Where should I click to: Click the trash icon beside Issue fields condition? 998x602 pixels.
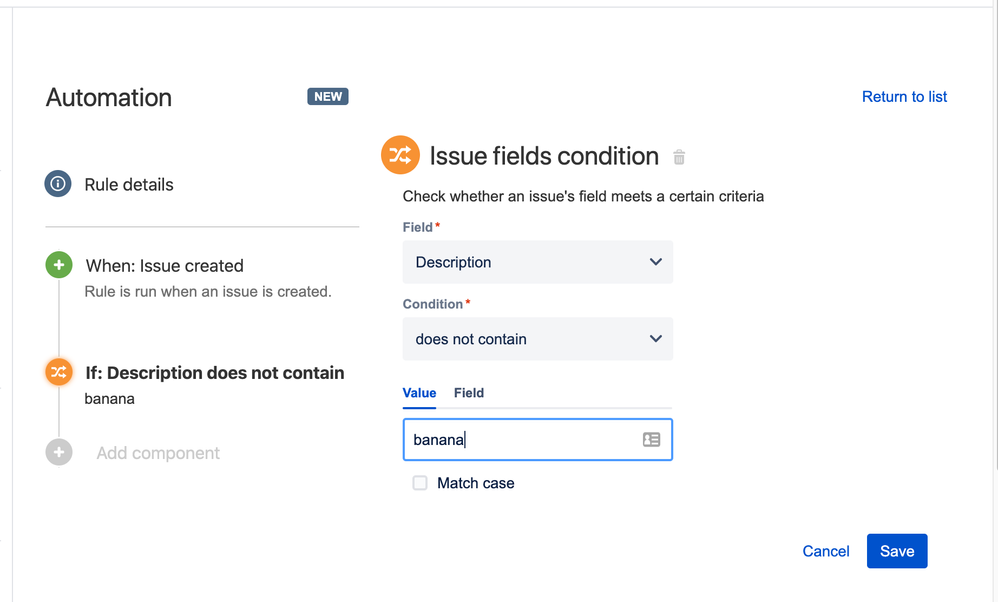[x=679, y=157]
